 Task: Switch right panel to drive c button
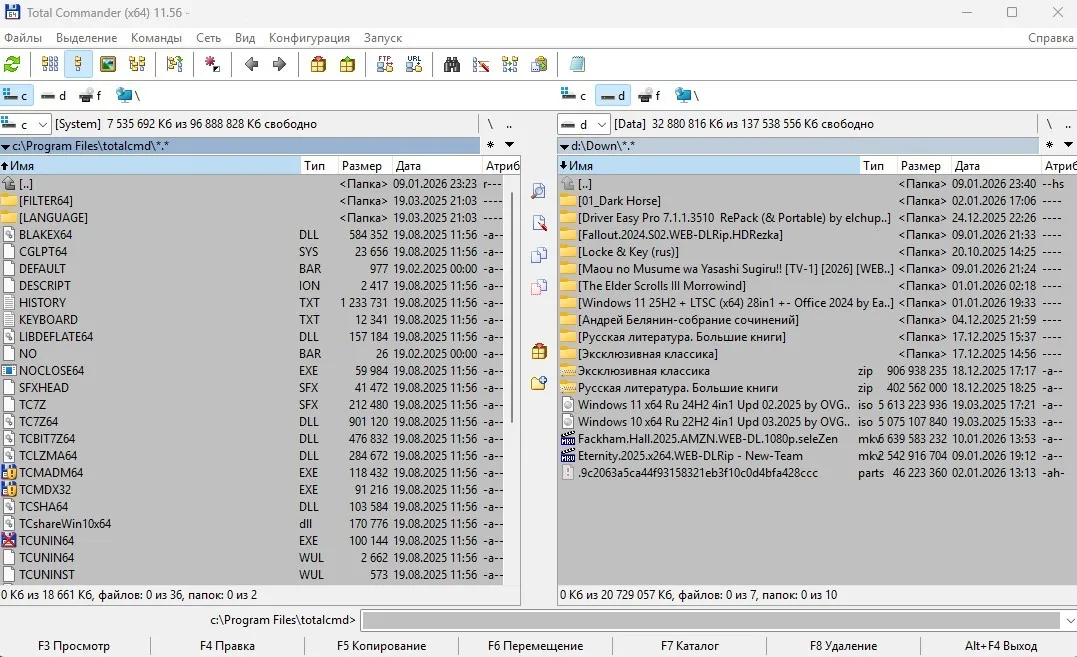[573, 96]
